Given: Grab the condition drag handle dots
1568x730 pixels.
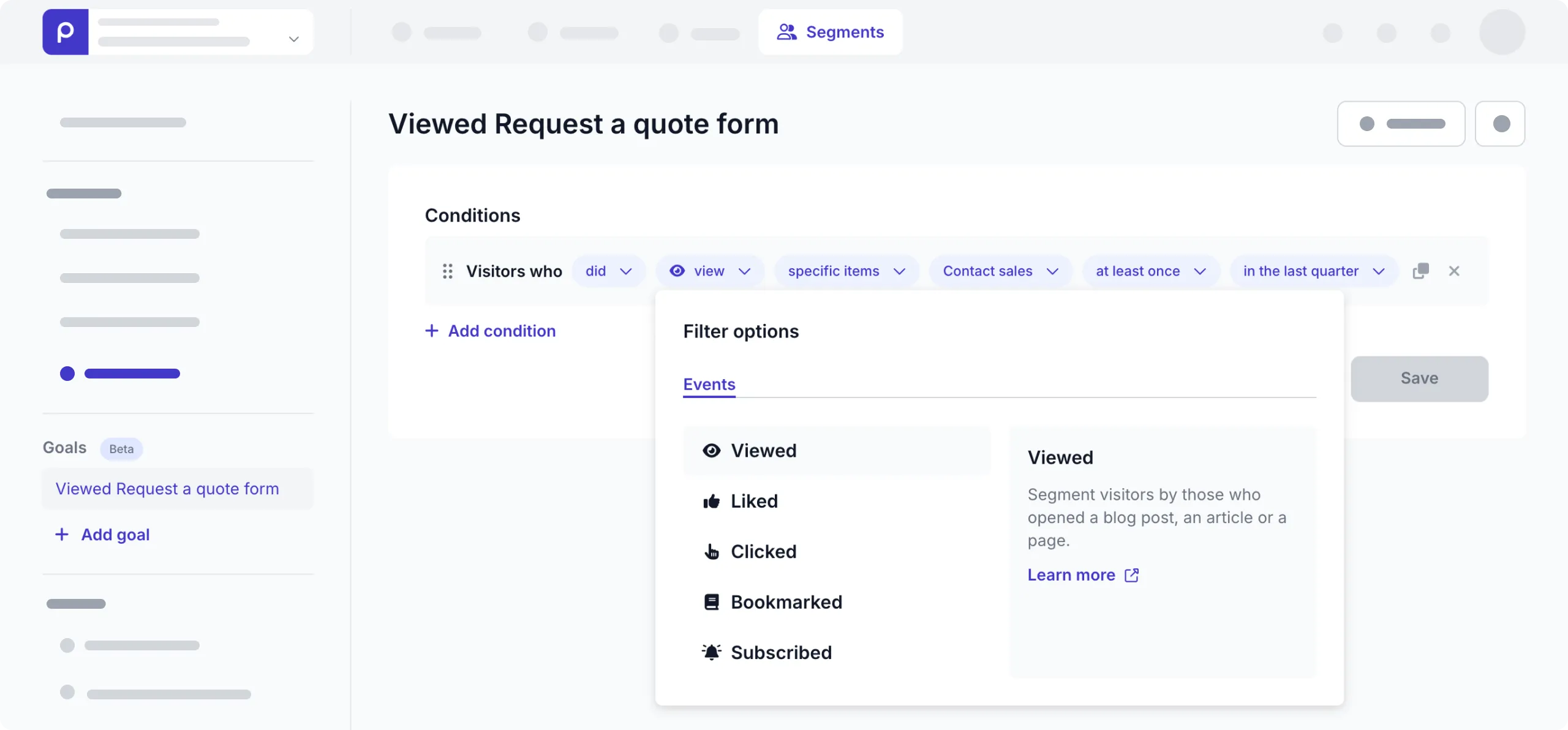Looking at the screenshot, I should point(448,271).
